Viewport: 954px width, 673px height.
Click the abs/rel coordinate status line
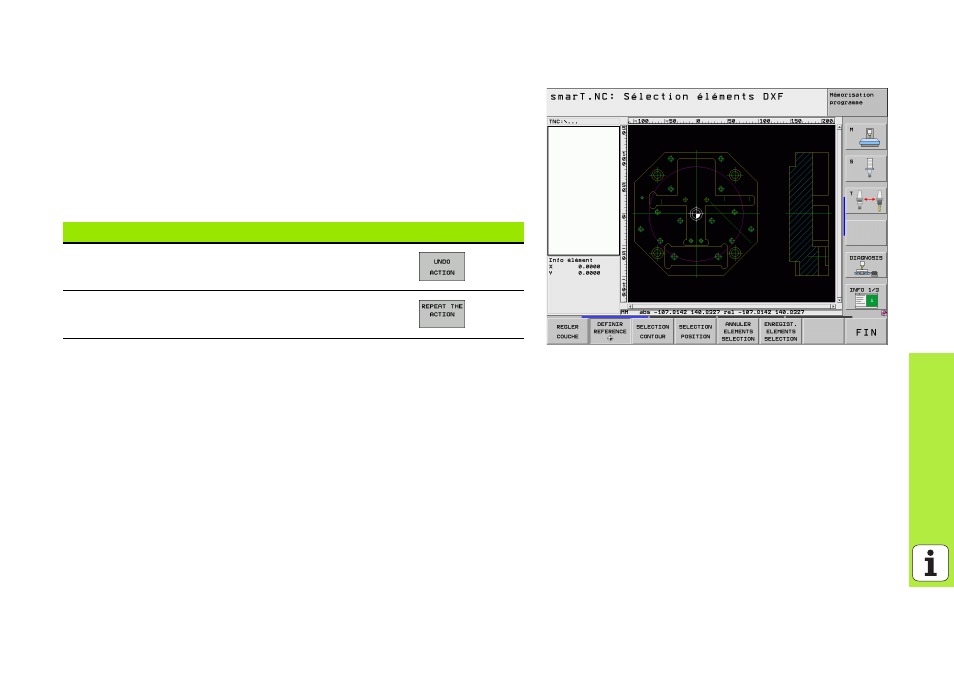pyautogui.click(x=722, y=312)
